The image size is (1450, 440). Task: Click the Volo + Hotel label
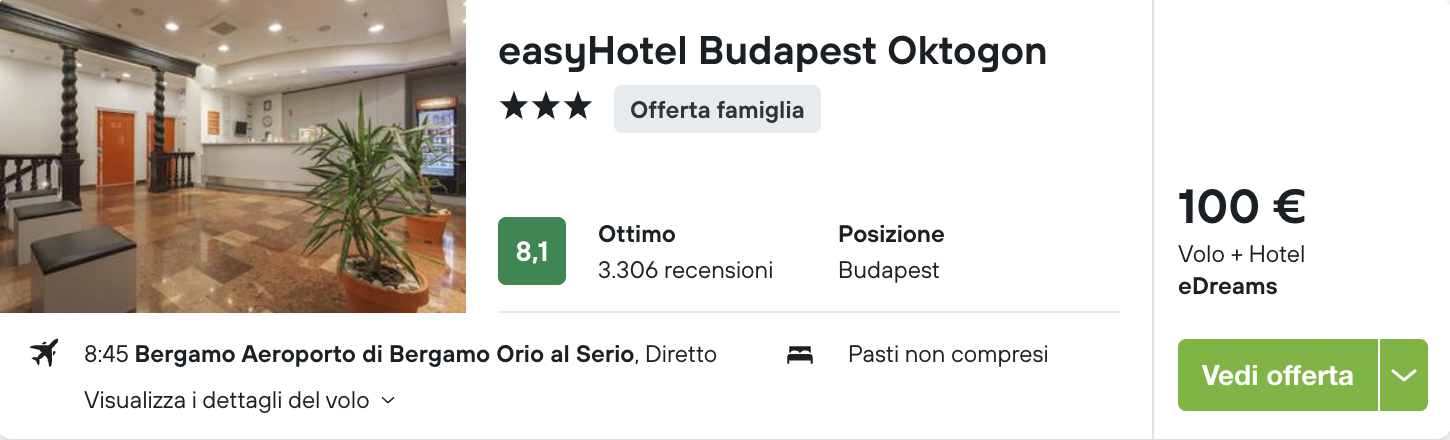pos(1241,254)
